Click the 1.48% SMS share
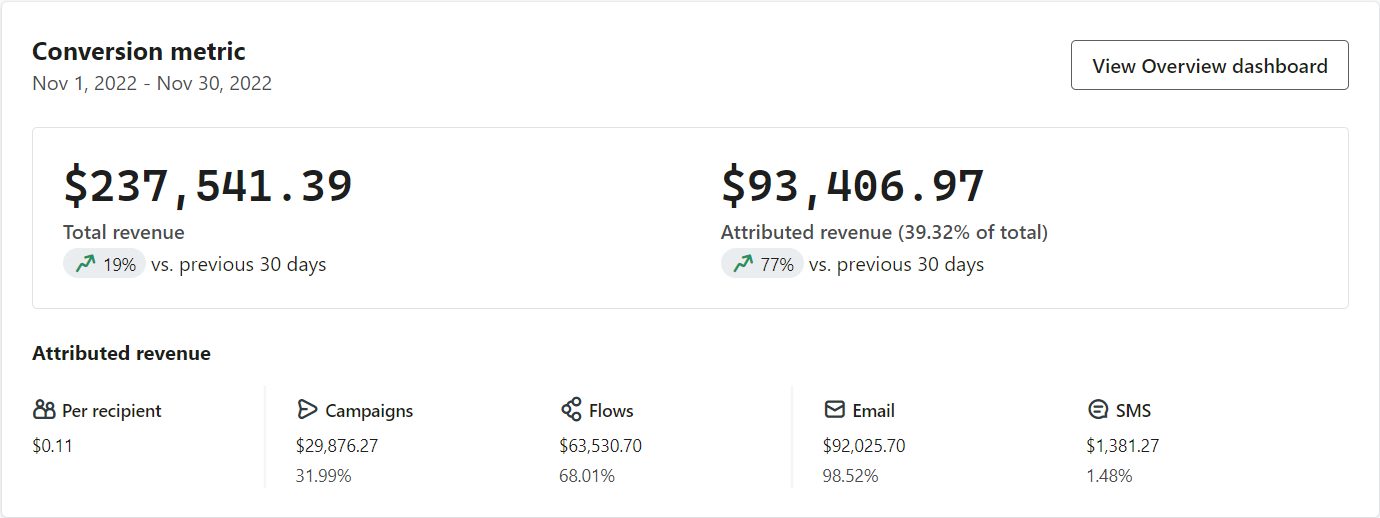 1110,476
